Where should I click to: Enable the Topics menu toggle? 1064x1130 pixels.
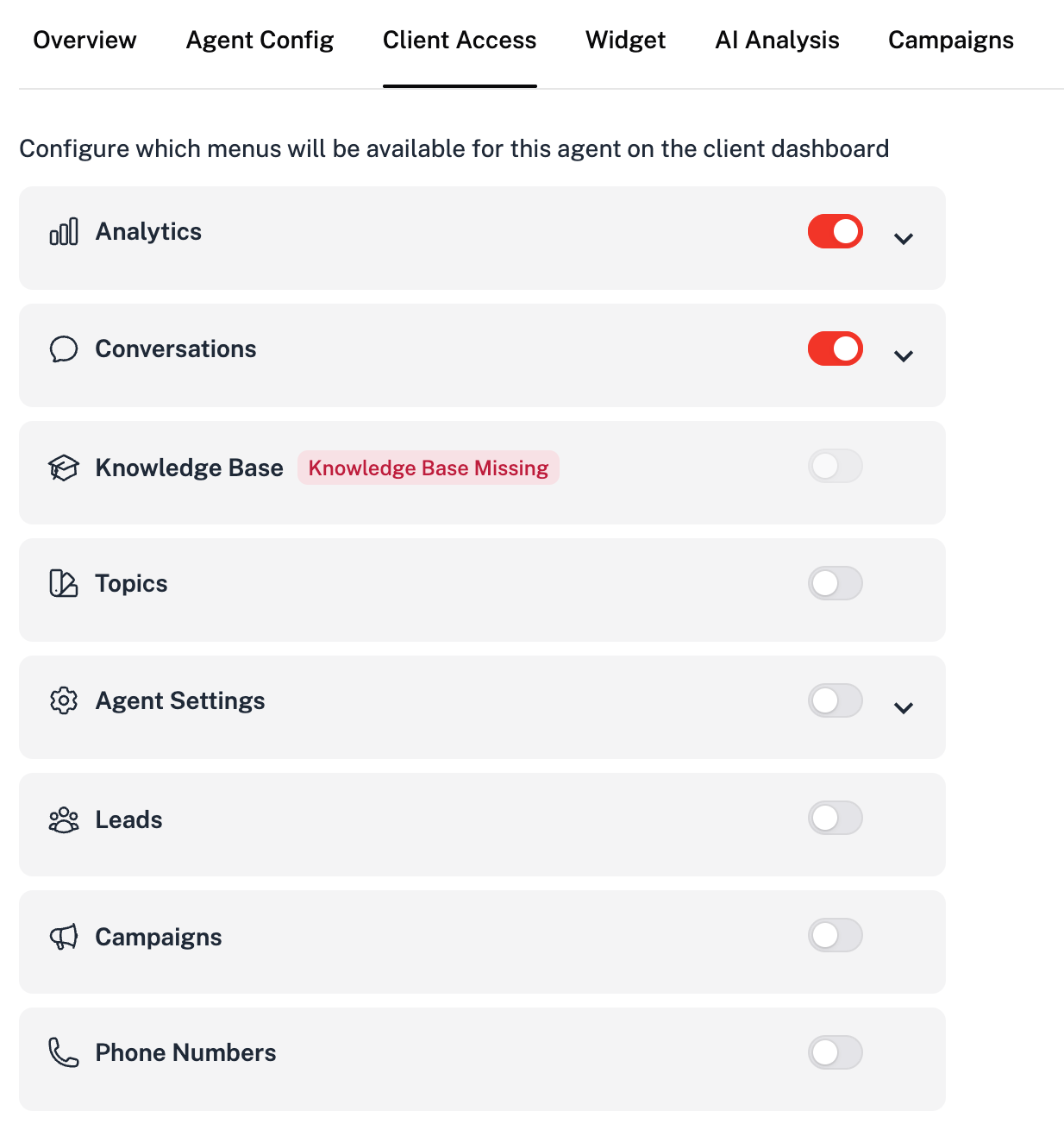[835, 583]
